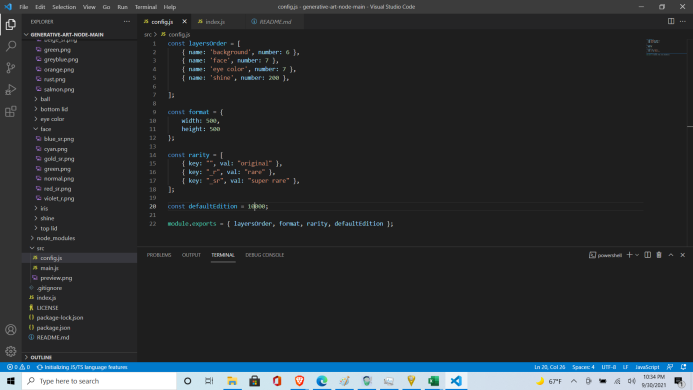Screen dimensions: 693x390
Task: Click the feedback icon in status bar
Action: pyautogui.click(x=670, y=367)
